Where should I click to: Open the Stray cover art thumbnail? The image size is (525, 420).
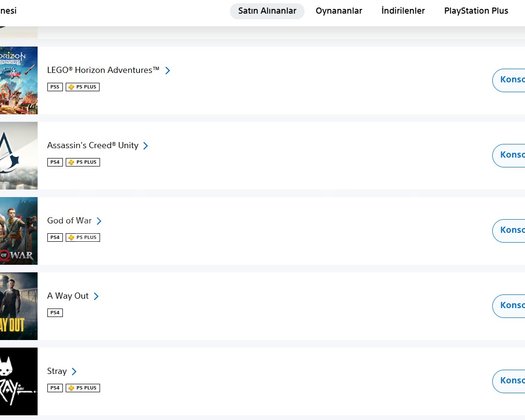coord(19,381)
